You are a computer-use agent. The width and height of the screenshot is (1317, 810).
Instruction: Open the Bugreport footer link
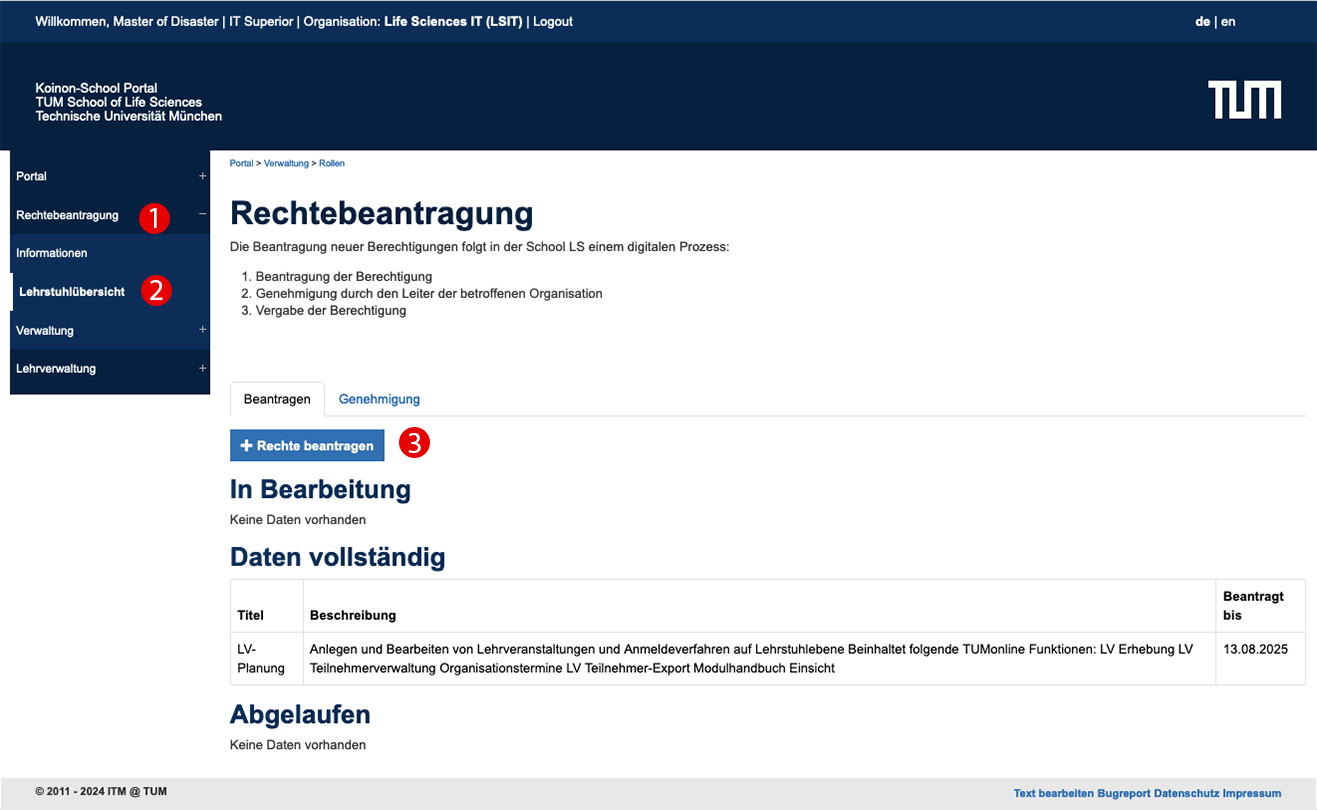1124,793
